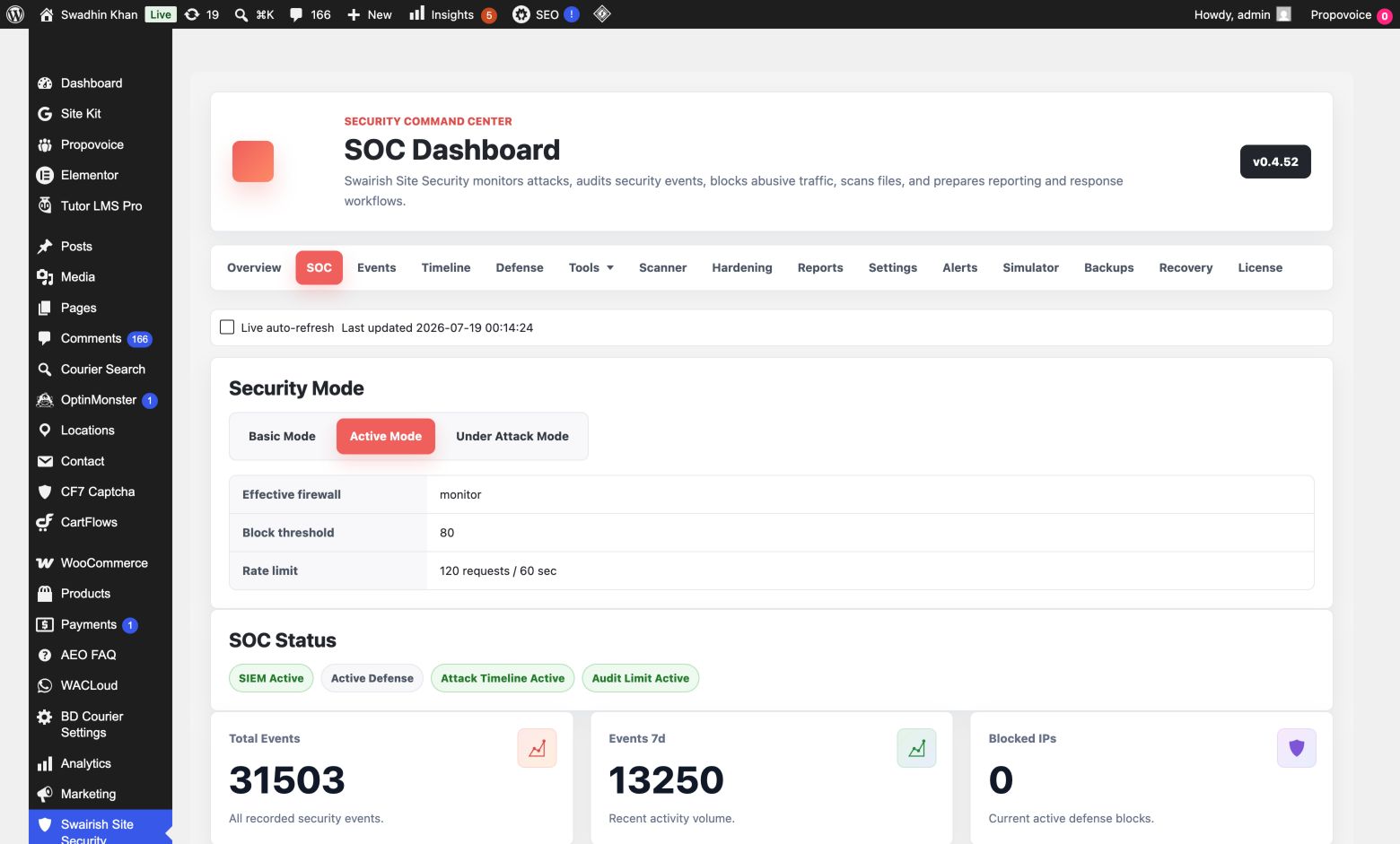Viewport: 1400px width, 844px height.
Task: Open the Settings tab
Action: tap(893, 267)
